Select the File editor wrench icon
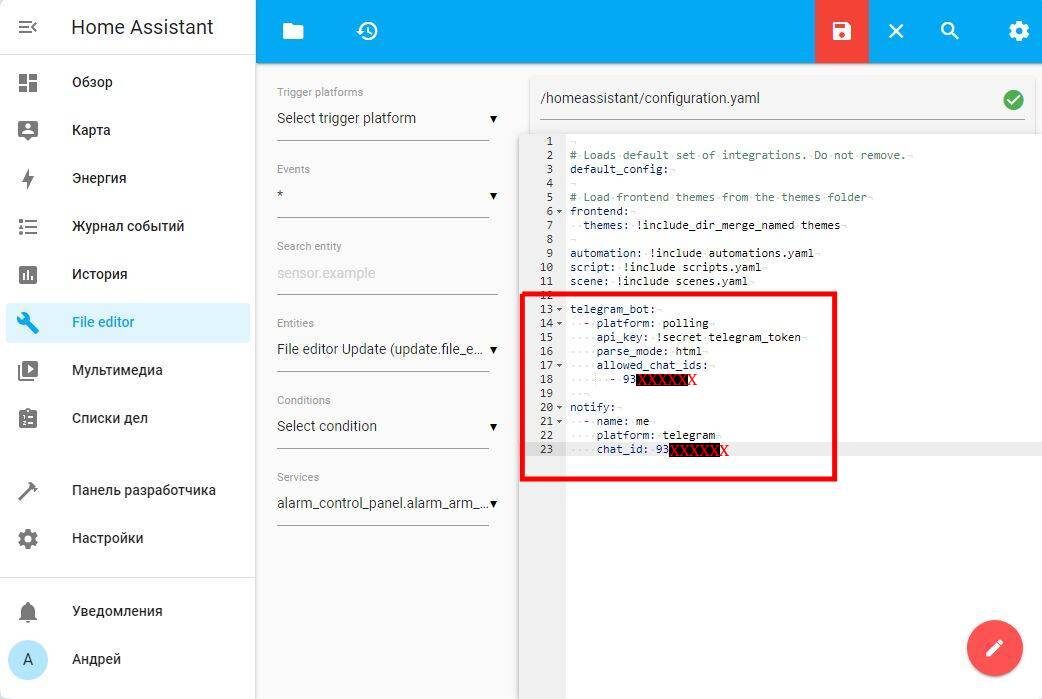This screenshot has width=1042, height=699. pos(28,322)
